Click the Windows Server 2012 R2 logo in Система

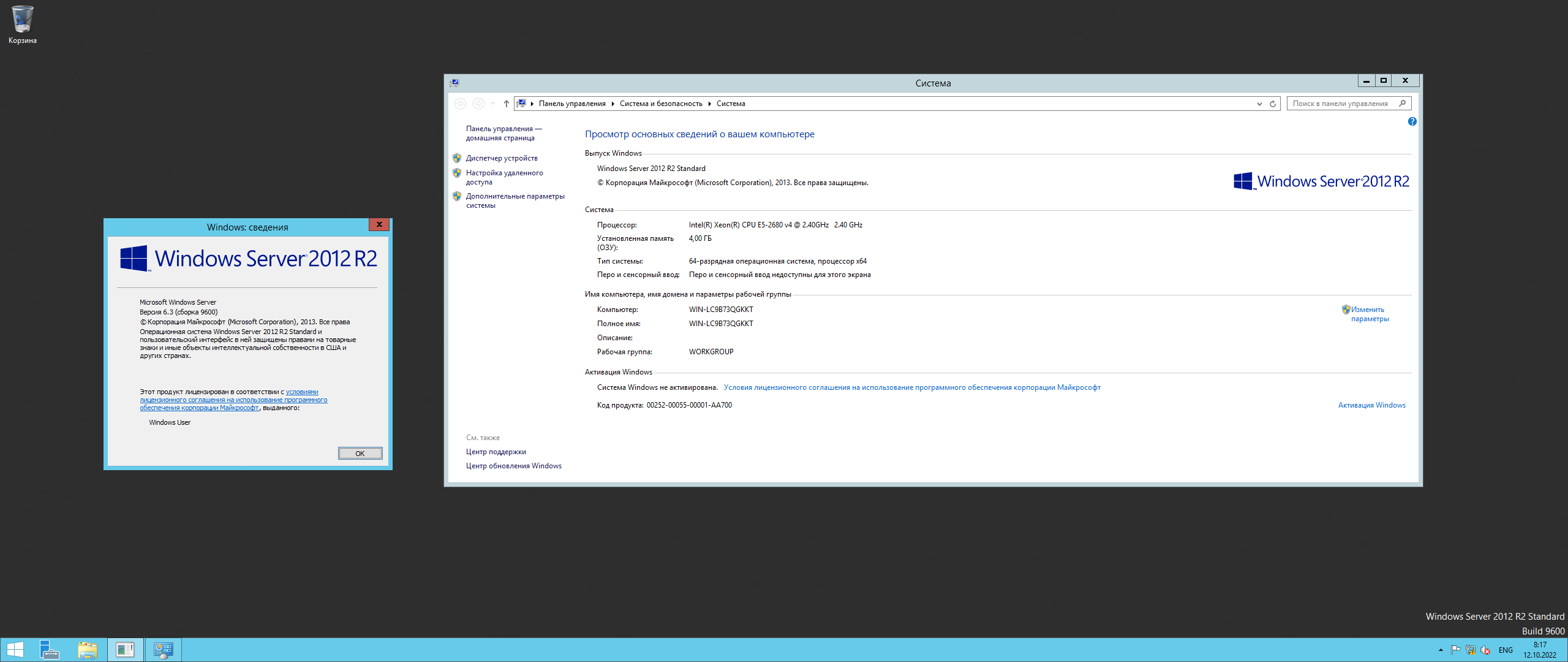click(x=1321, y=181)
